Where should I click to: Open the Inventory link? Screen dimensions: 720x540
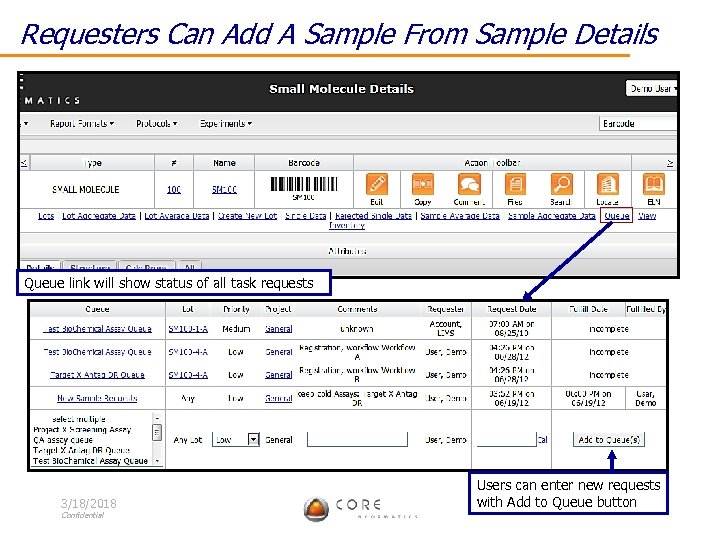(347, 225)
